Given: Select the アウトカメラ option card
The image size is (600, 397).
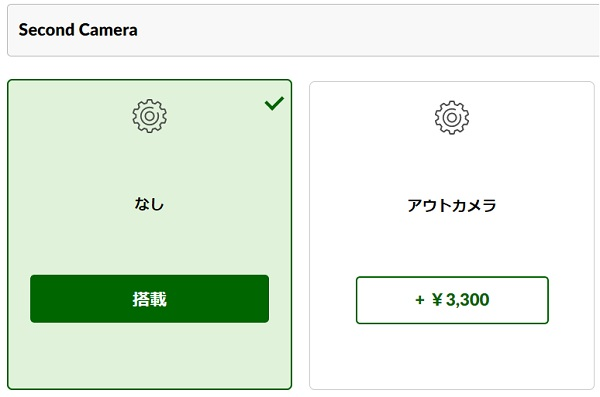Looking at the screenshot, I should coord(452,235).
